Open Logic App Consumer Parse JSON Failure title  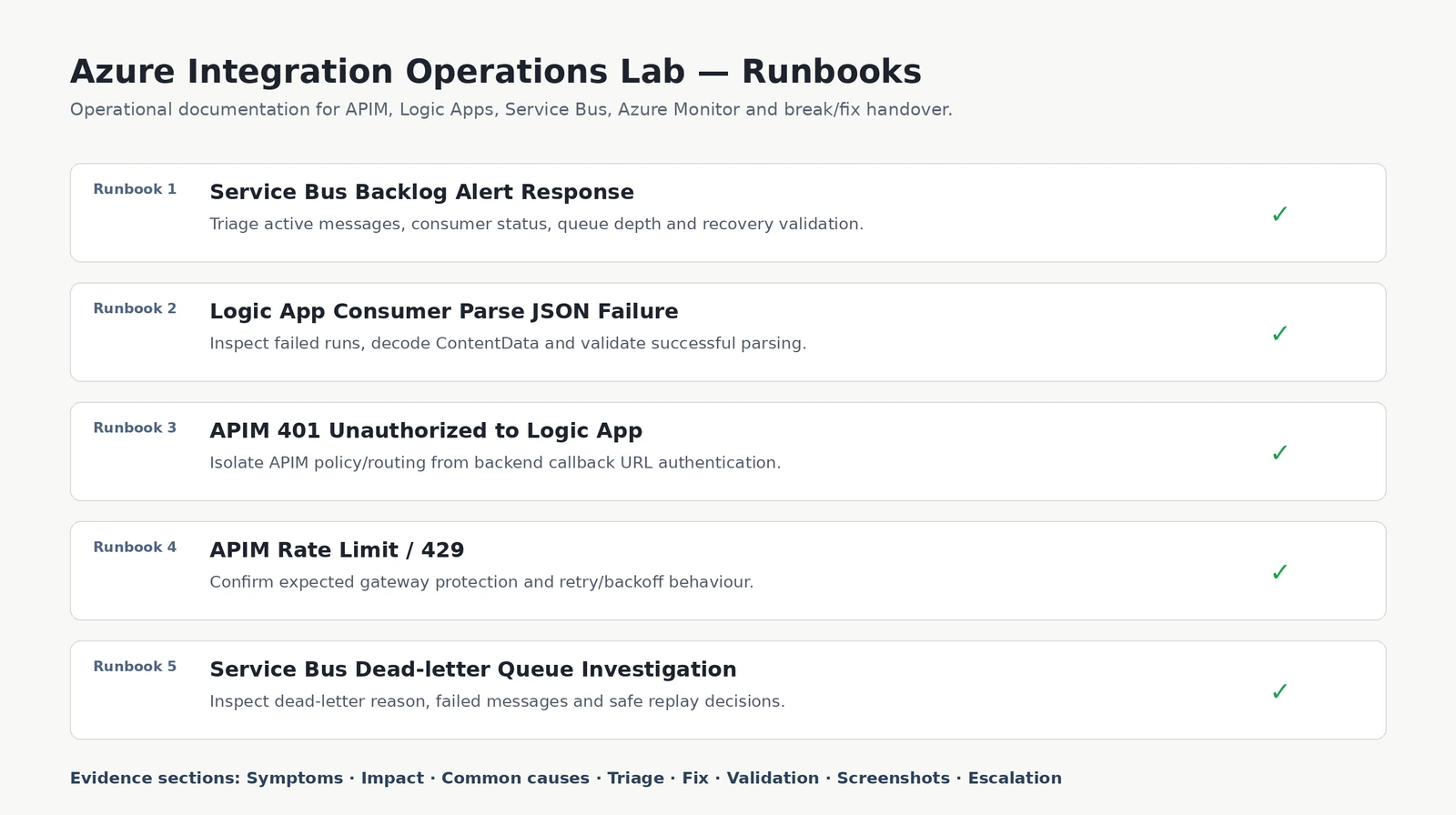click(x=444, y=311)
